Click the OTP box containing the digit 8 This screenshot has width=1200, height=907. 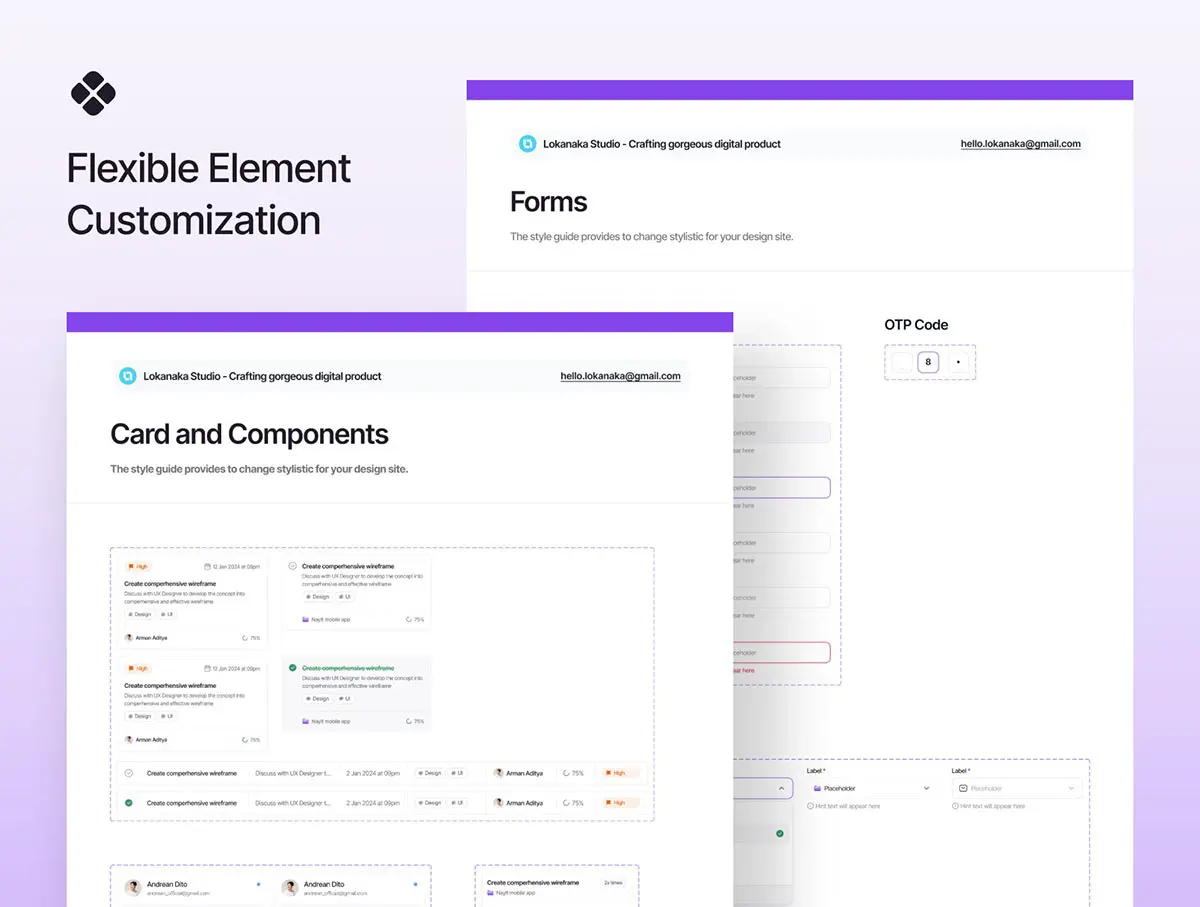pos(928,362)
